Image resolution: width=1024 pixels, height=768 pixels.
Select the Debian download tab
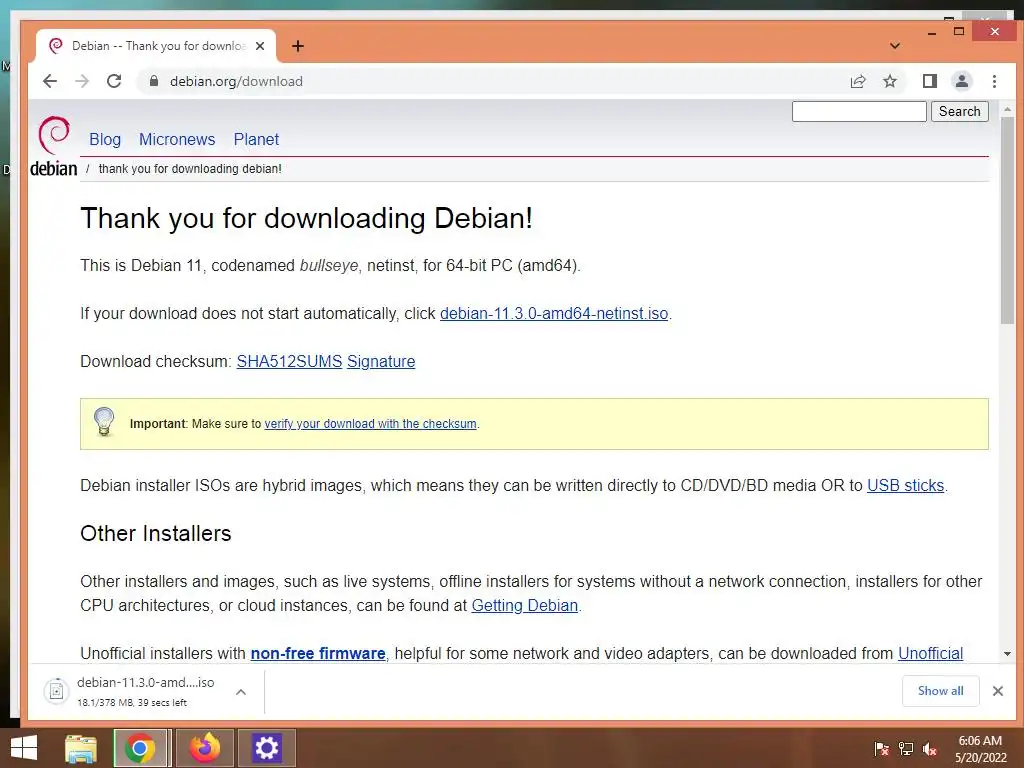157,46
